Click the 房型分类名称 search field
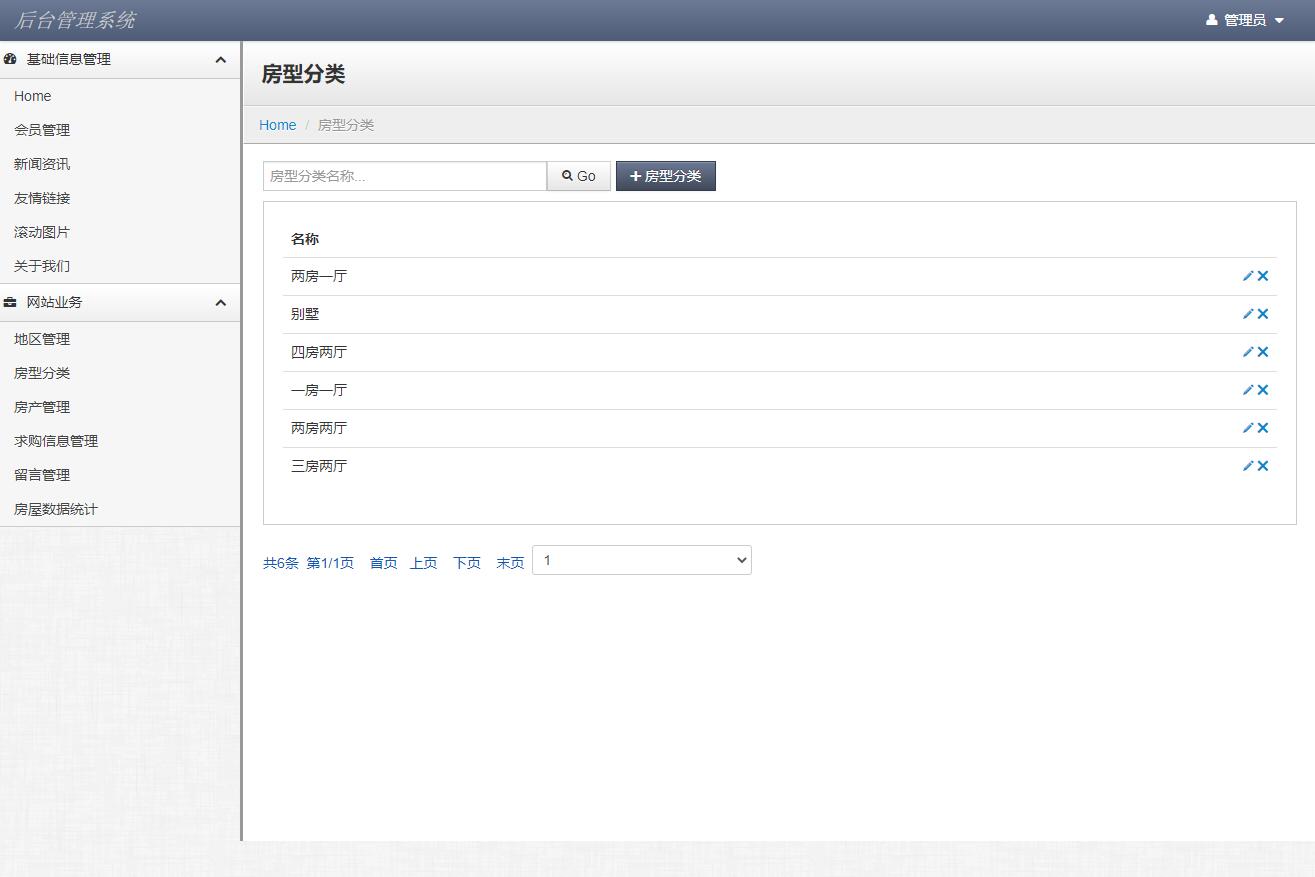1315x877 pixels. point(404,175)
